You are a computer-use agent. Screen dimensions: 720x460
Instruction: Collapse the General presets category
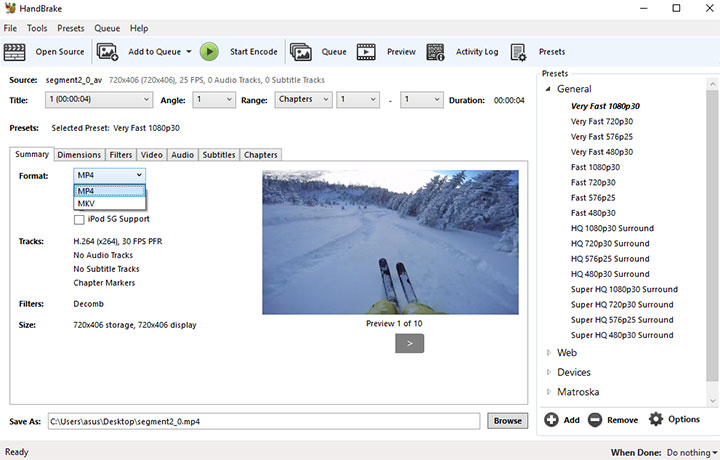pyautogui.click(x=548, y=90)
